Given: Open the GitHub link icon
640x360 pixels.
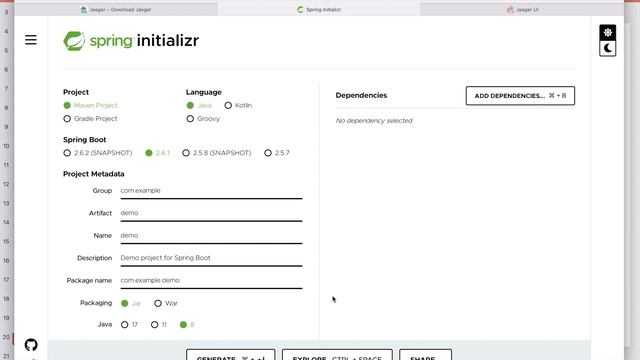Looking at the screenshot, I should (x=31, y=345).
